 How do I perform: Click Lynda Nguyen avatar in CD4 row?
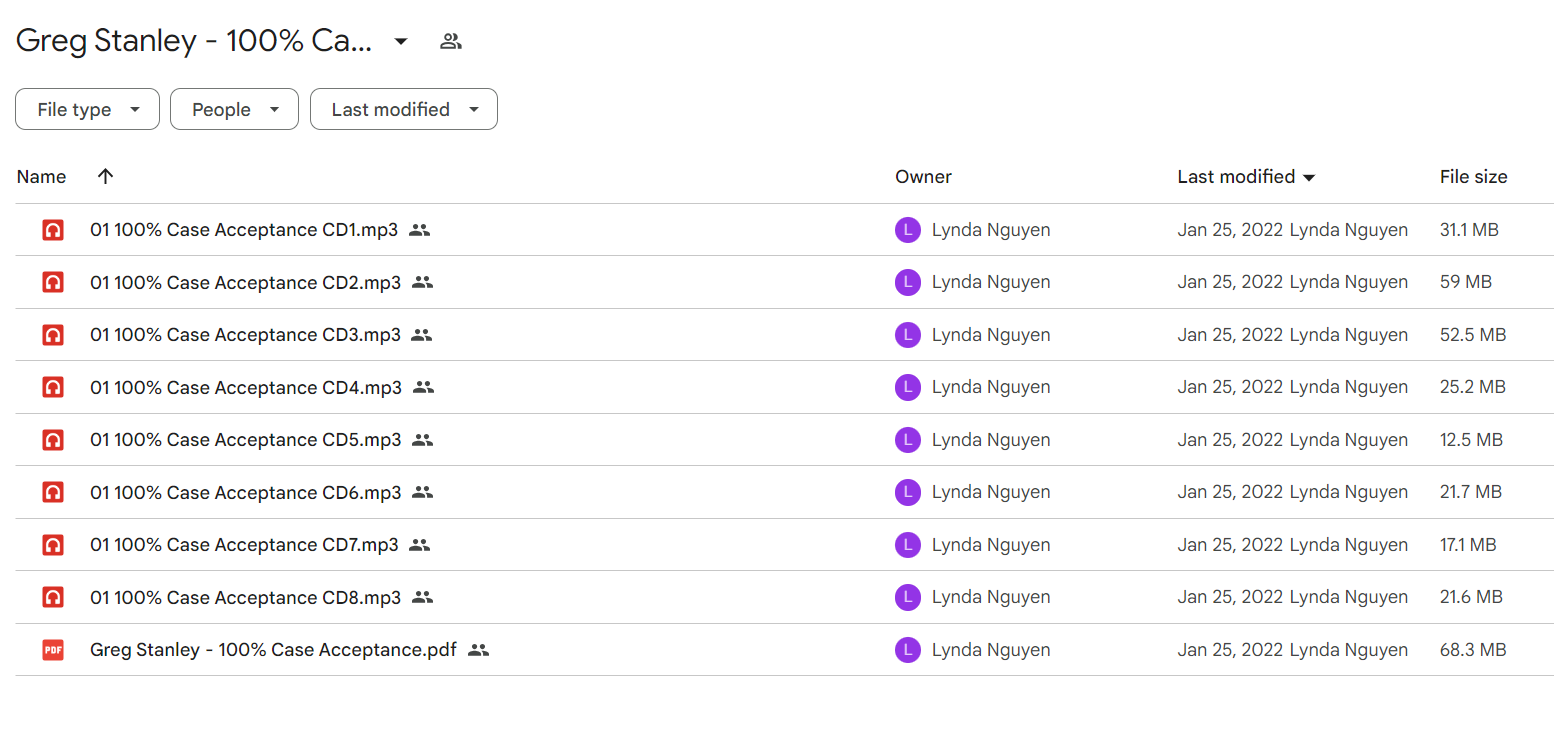[x=907, y=387]
